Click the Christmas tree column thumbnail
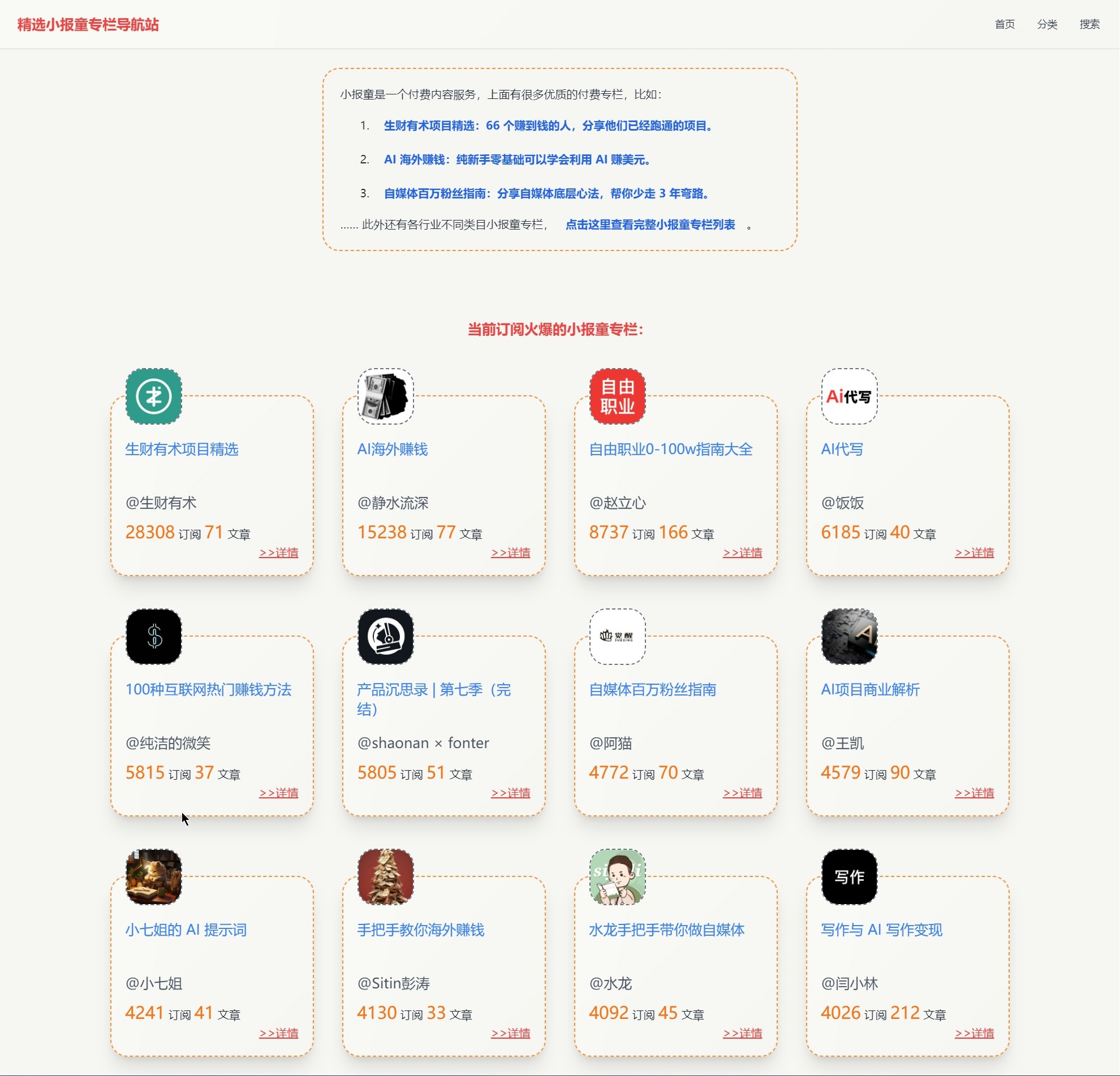The height and width of the screenshot is (1076, 1120). click(x=386, y=876)
